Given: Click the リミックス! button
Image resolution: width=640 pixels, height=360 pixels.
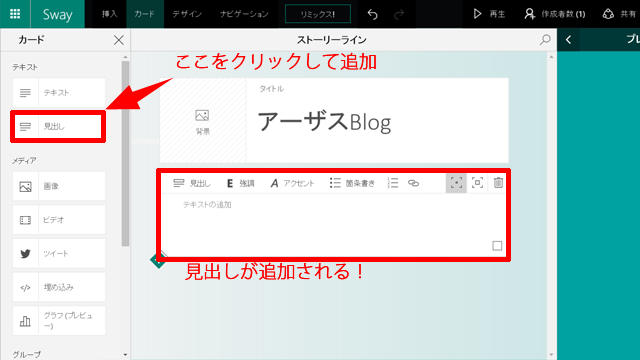Looking at the screenshot, I should [x=318, y=14].
